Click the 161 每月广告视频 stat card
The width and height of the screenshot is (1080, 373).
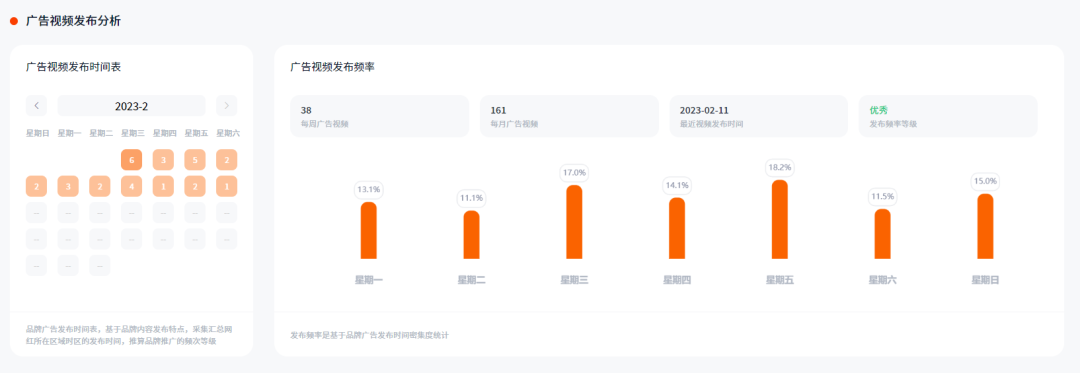coord(569,116)
